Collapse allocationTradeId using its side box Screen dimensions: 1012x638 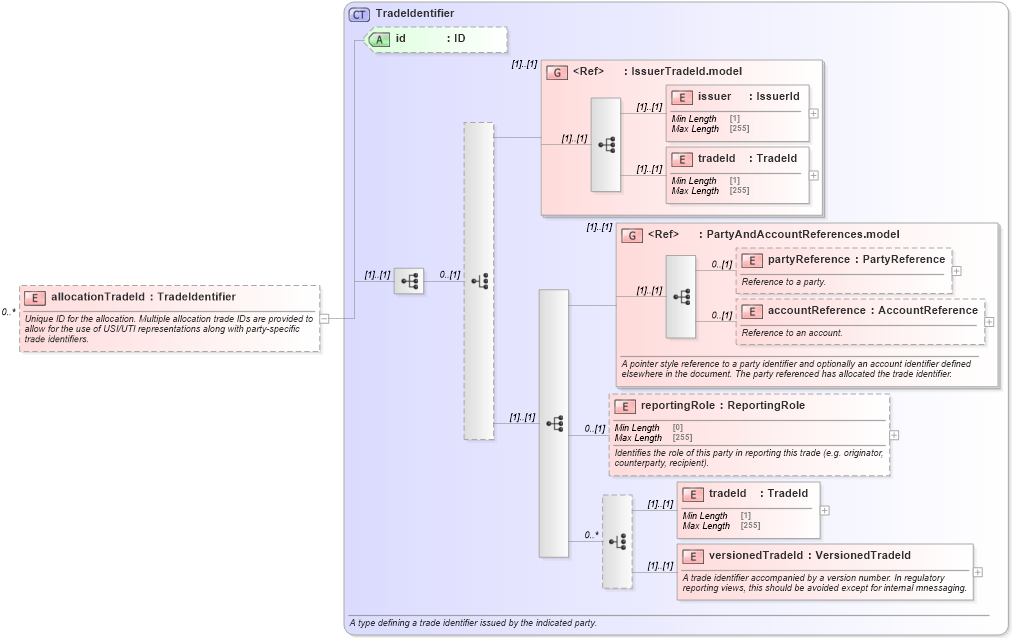pos(322,320)
